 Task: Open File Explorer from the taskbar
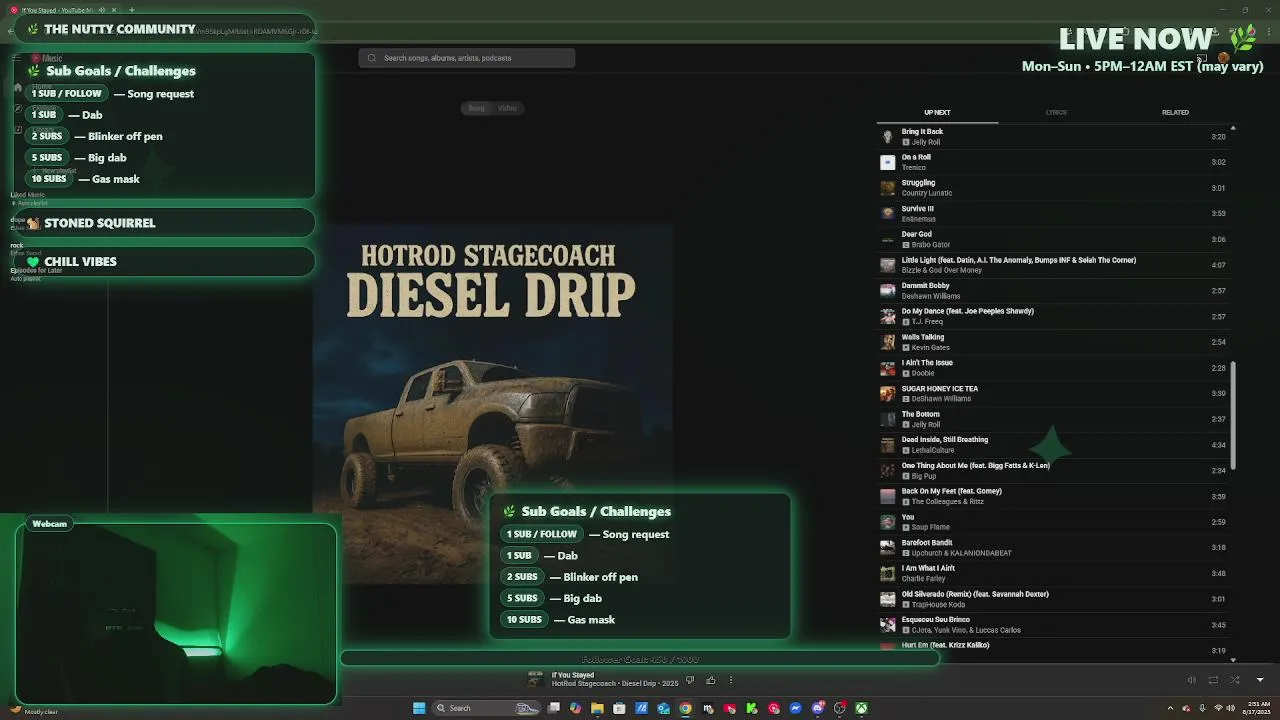coord(597,708)
